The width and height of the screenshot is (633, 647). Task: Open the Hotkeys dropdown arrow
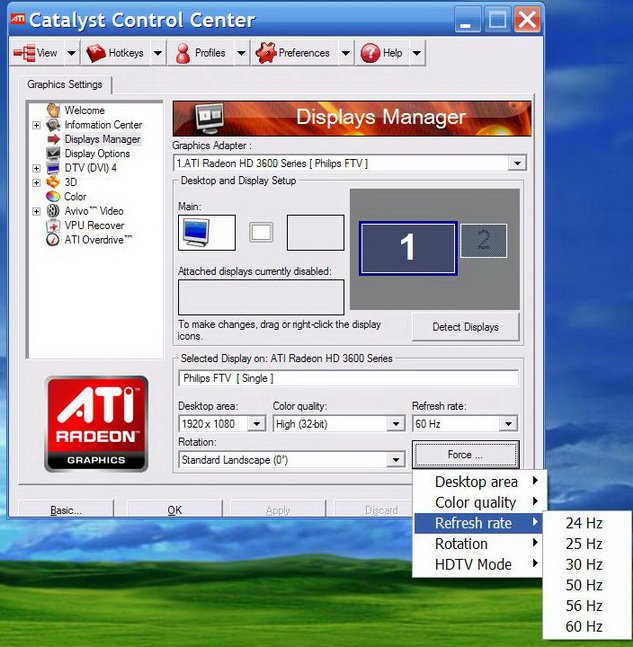[158, 53]
